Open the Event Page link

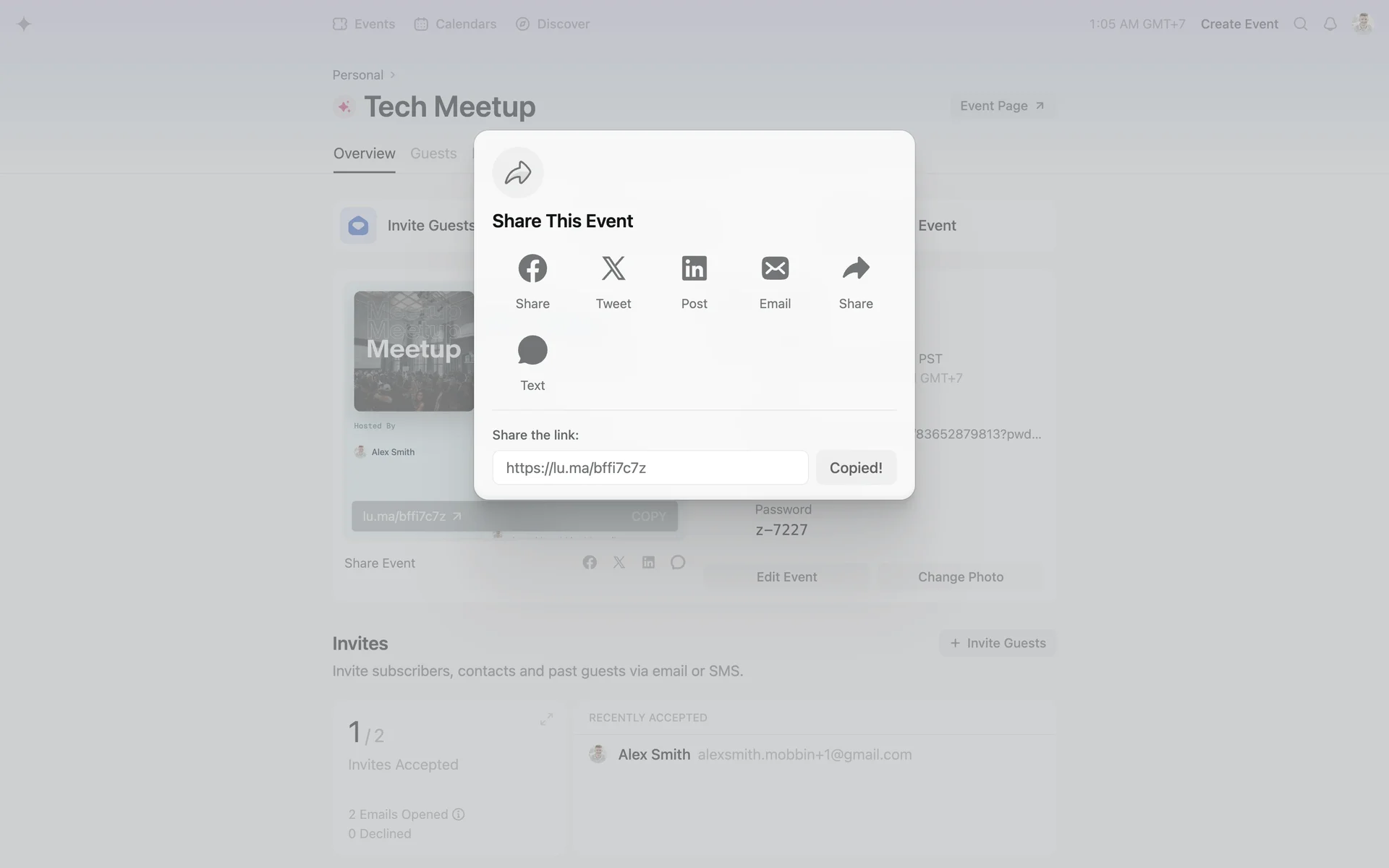pos(1001,106)
